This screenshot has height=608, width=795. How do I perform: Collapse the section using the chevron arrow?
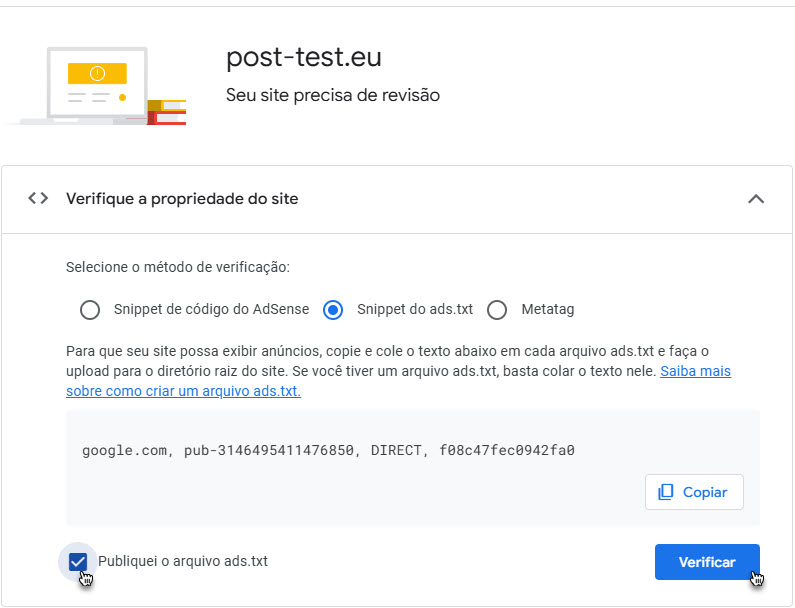(756, 199)
